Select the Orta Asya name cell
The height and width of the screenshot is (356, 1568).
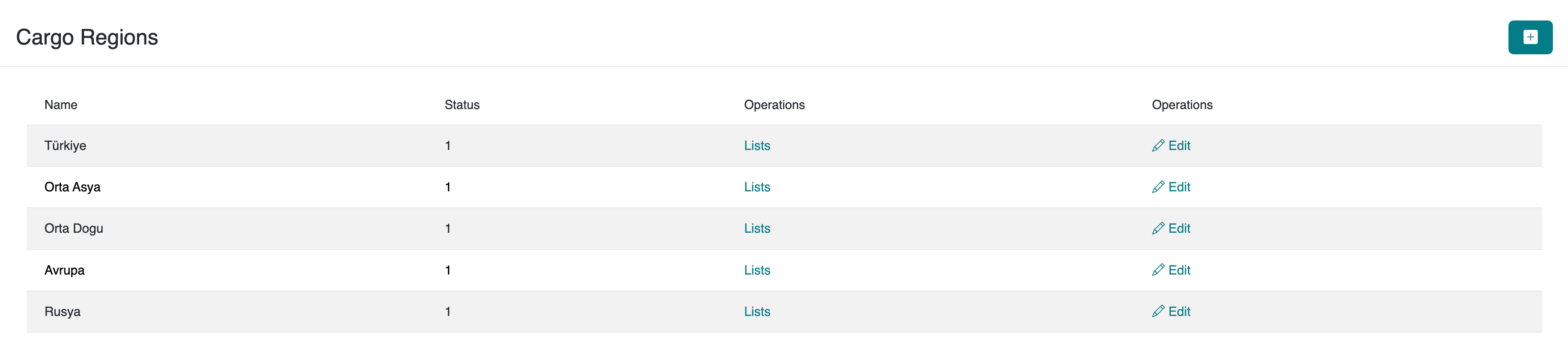coord(72,187)
